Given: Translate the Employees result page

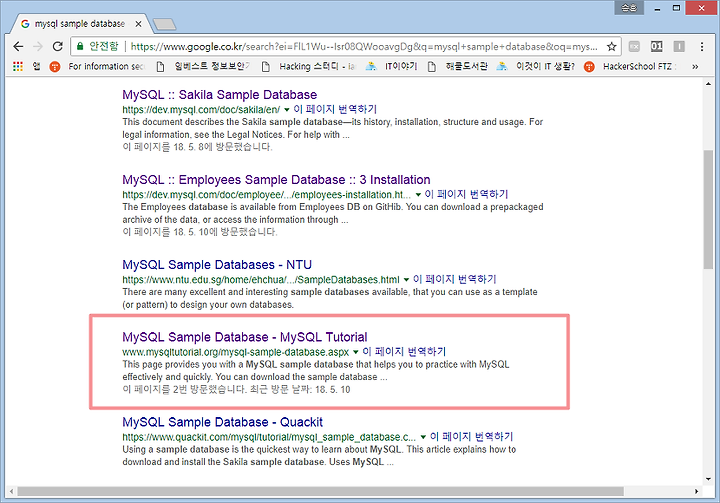Looking at the screenshot, I should (x=466, y=194).
